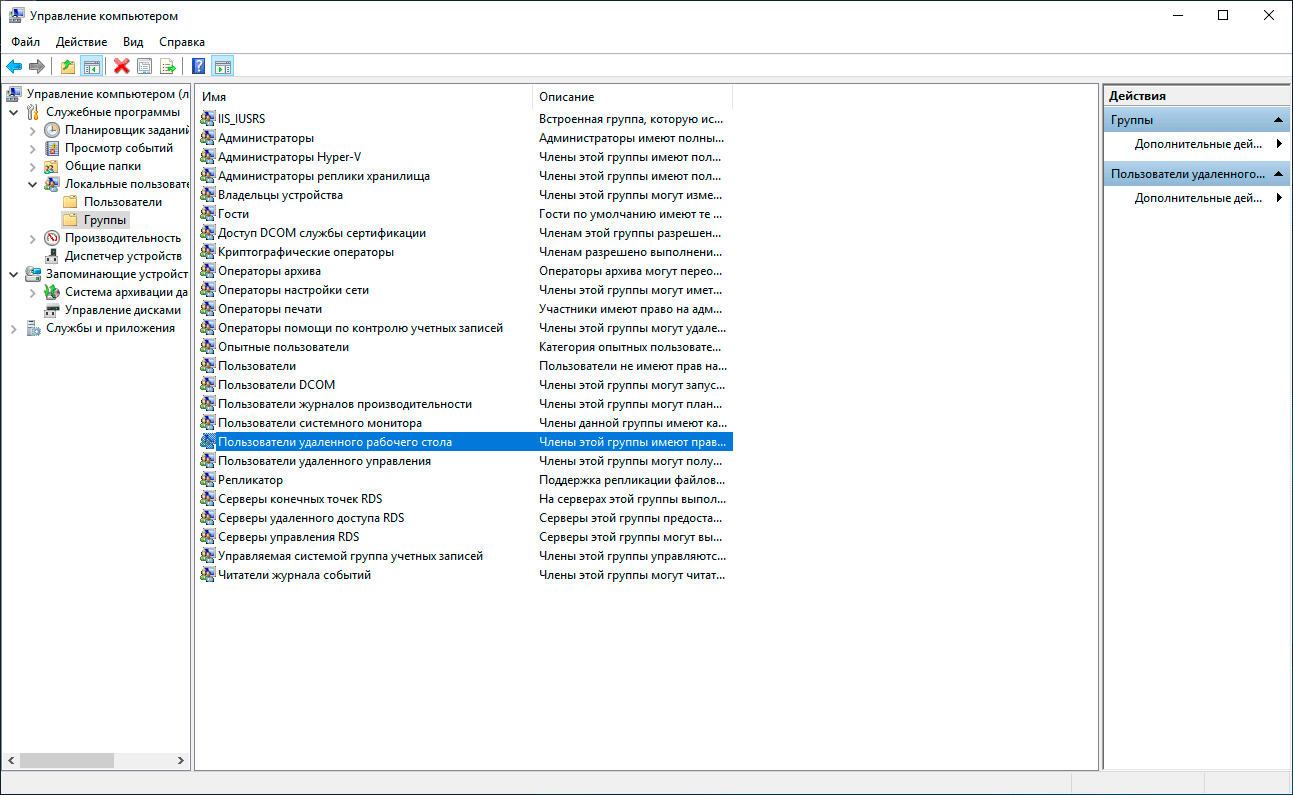
Task: Click the Forward arrow in the toolbar
Action: pos(37,67)
